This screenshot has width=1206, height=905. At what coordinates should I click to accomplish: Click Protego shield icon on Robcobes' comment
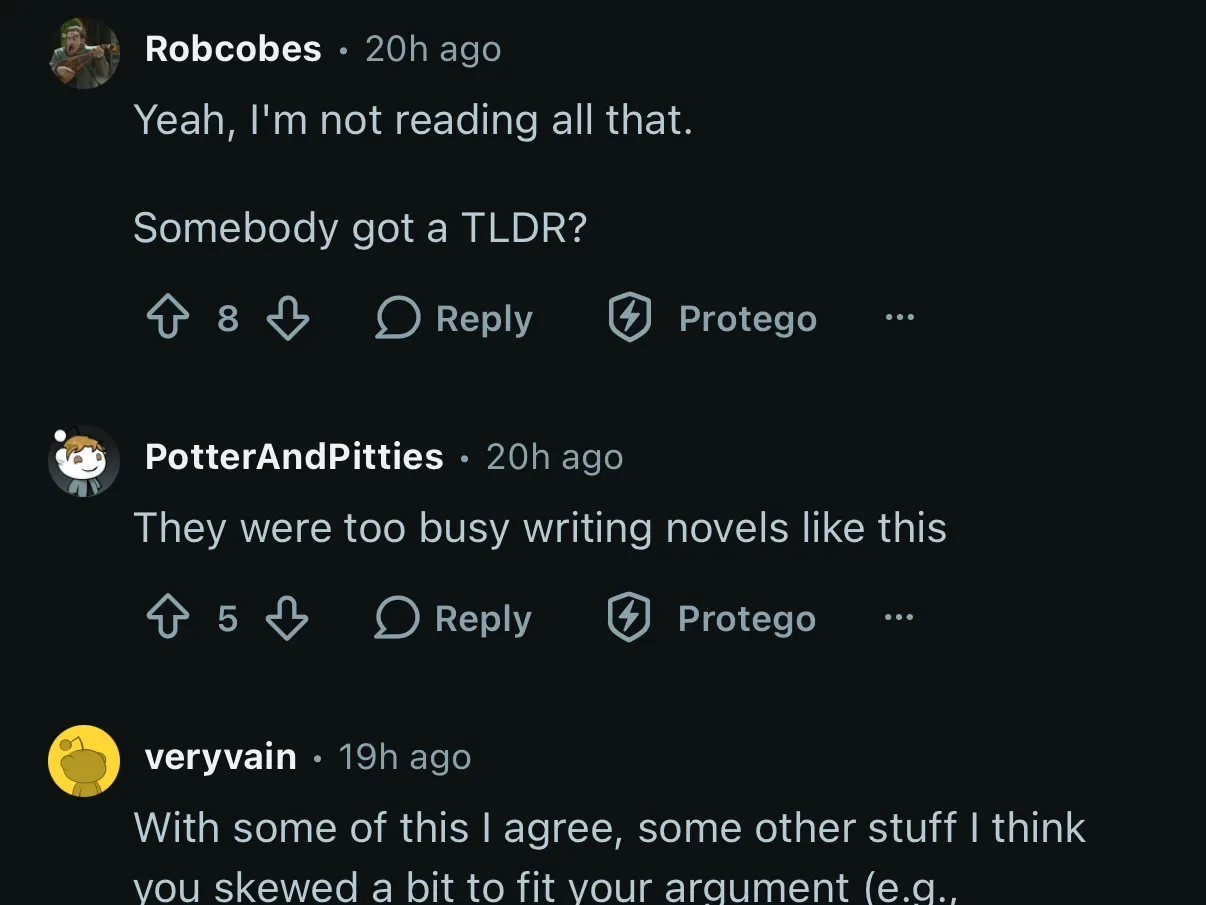[x=630, y=319]
